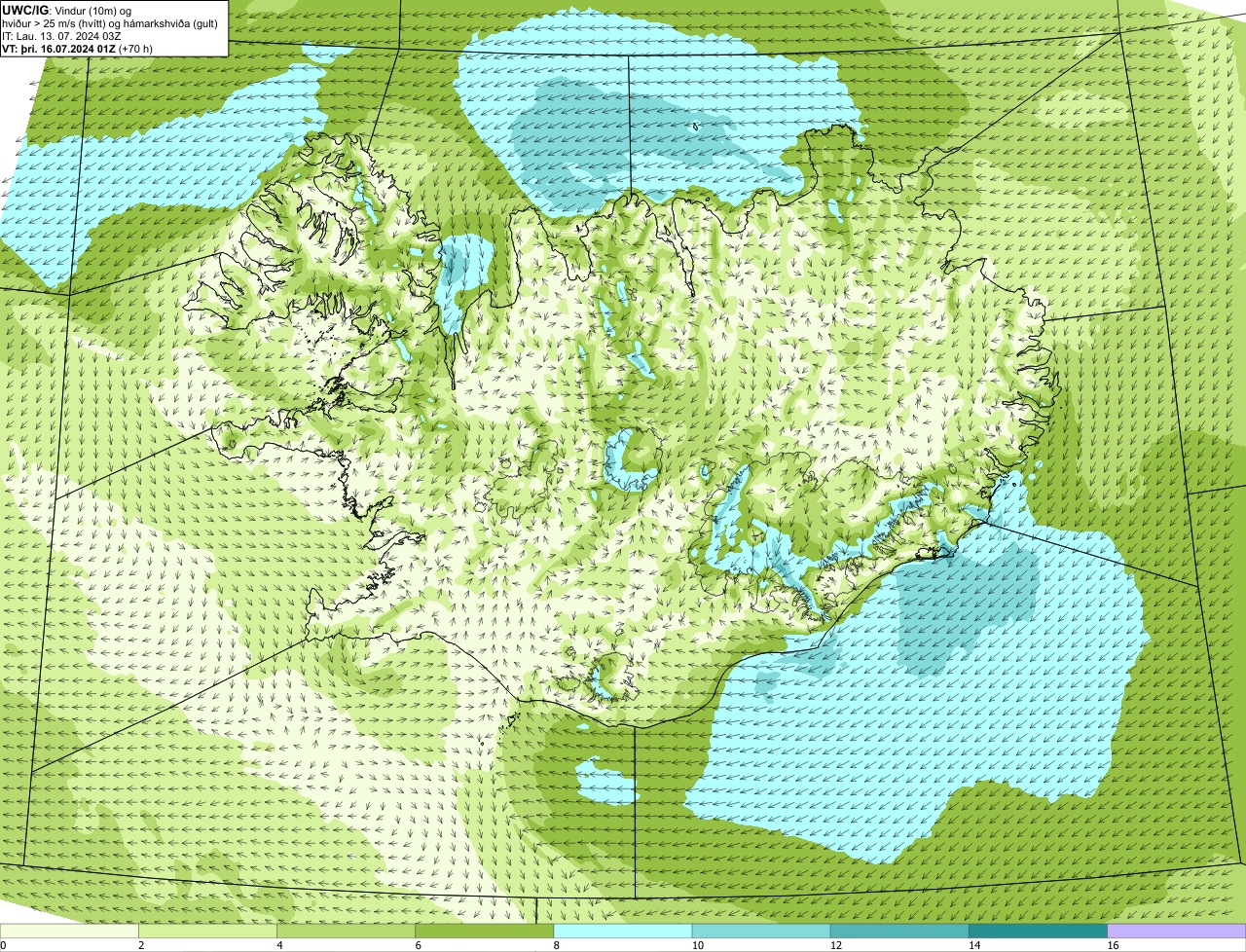This screenshot has width=1246, height=952.
Task: Click the '12' label on the color scale
Action: click(x=835, y=945)
